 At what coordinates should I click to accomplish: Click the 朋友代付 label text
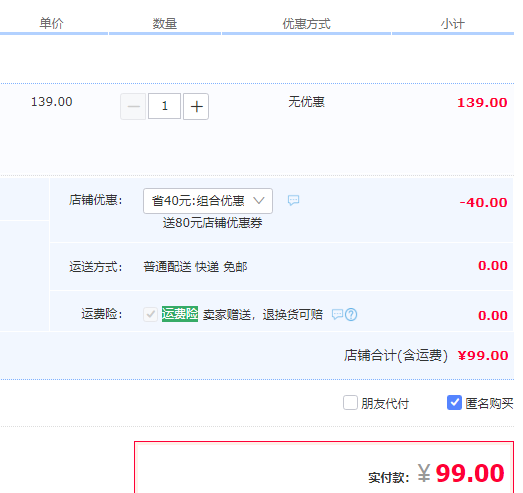pyautogui.click(x=385, y=404)
